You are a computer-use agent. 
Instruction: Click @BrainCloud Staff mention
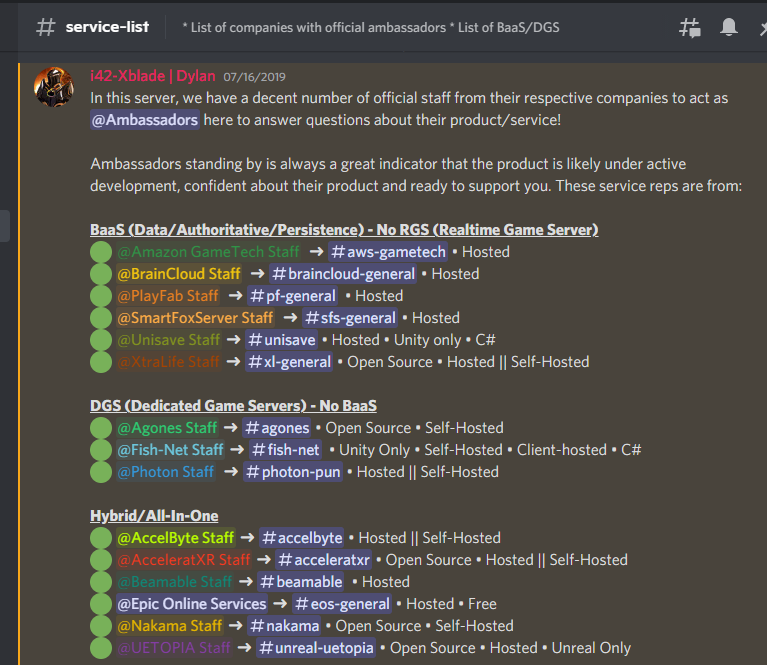pos(179,274)
